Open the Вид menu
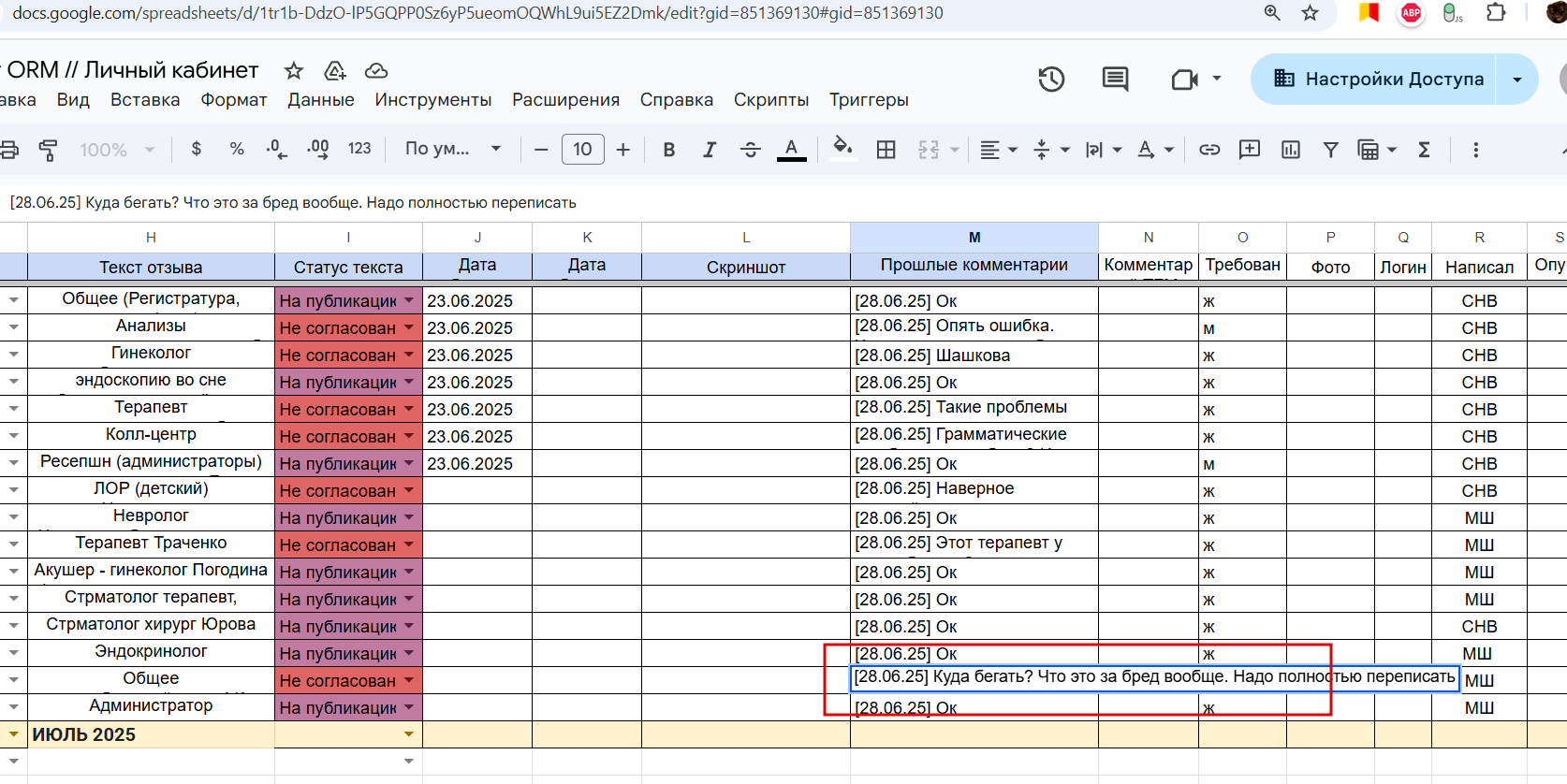This screenshot has height=784, width=1567. pos(73,100)
